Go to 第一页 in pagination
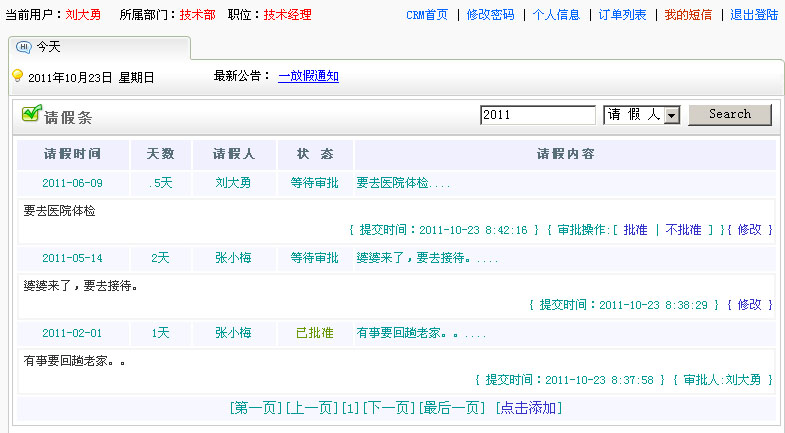Image resolution: width=785 pixels, height=433 pixels. click(x=256, y=408)
